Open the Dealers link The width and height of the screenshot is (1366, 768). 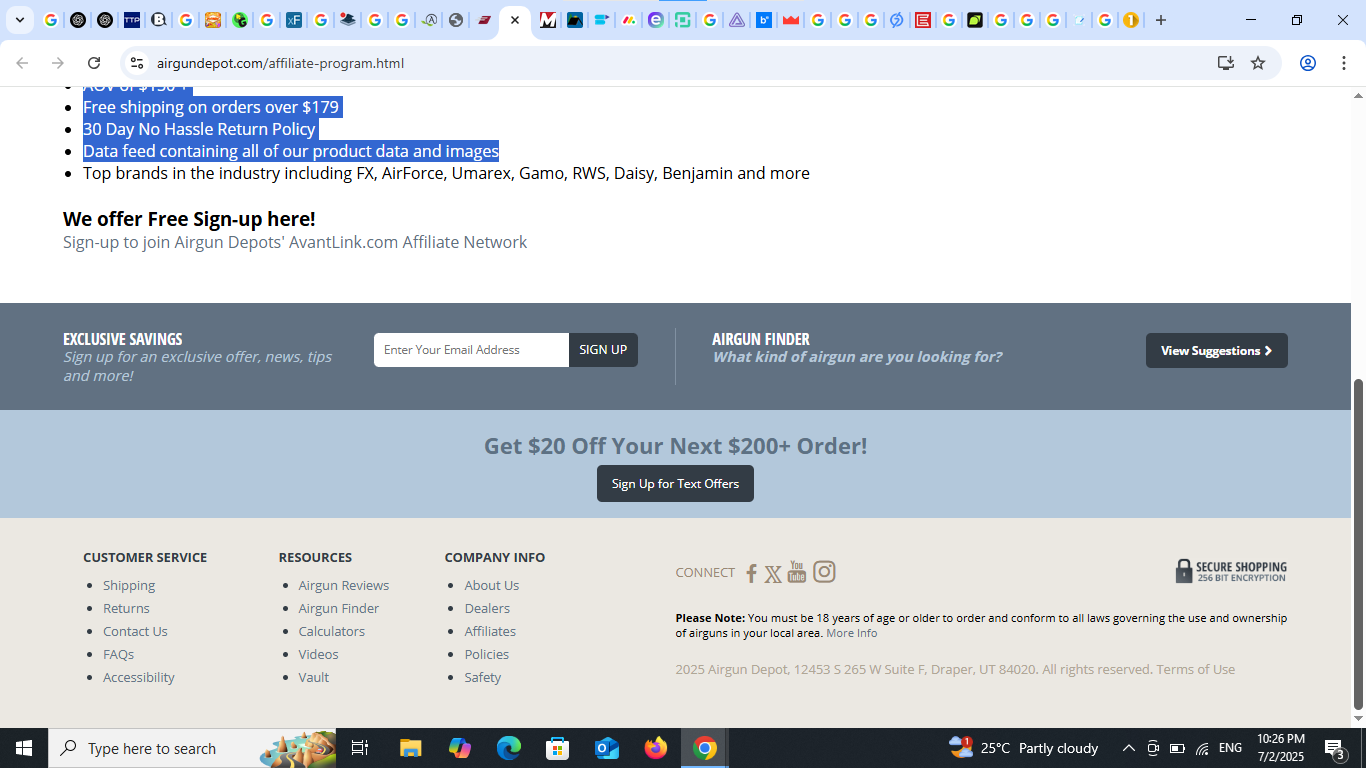click(487, 608)
